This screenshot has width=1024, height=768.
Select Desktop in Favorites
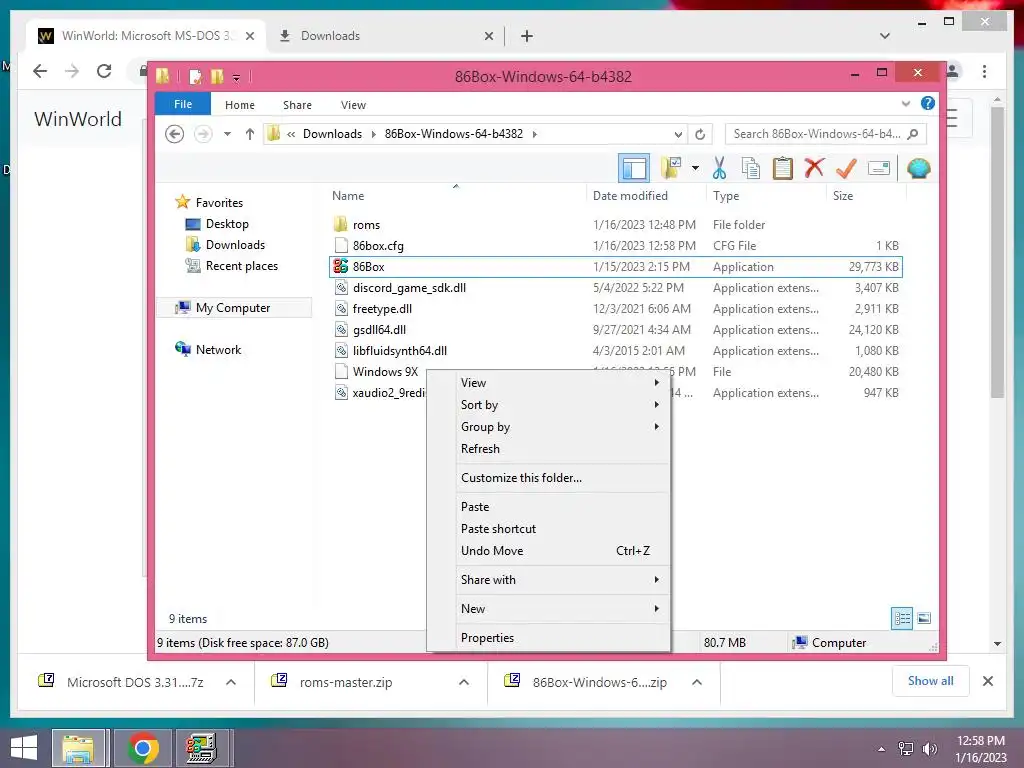pos(227,224)
